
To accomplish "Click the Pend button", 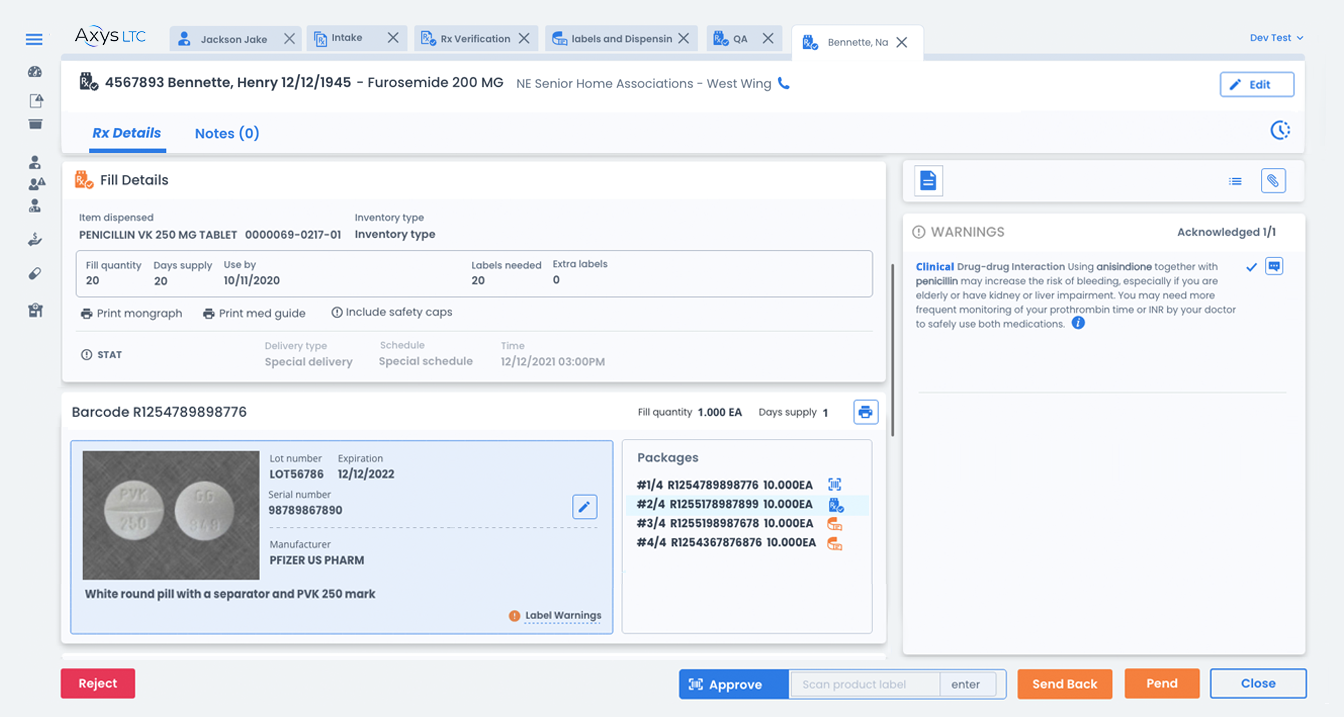I will click(1162, 683).
